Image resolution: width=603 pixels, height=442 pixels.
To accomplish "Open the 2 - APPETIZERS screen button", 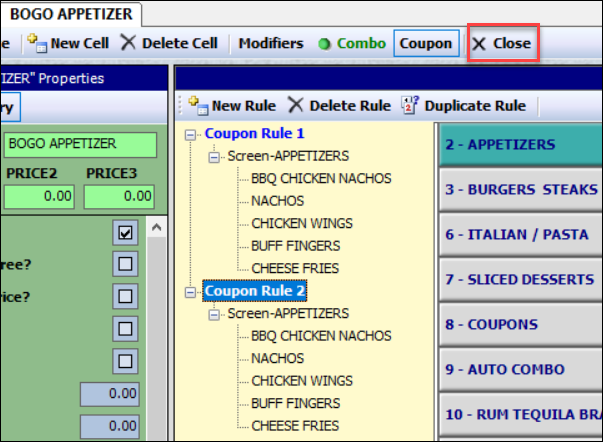I will pyautogui.click(x=521, y=145).
